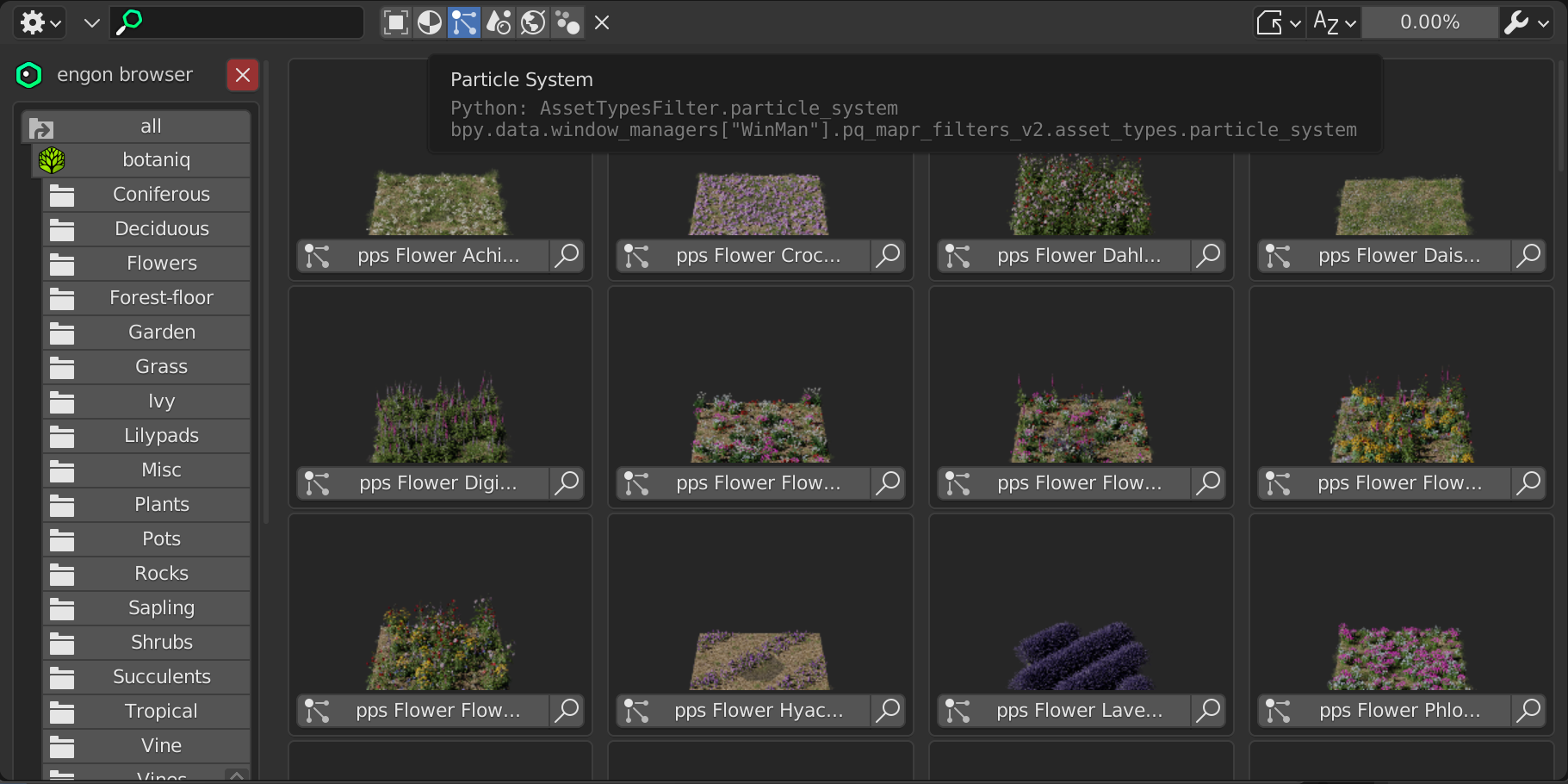Expand the import method dropdown
Viewport: 1568px width, 784px height.
[x=1278, y=22]
